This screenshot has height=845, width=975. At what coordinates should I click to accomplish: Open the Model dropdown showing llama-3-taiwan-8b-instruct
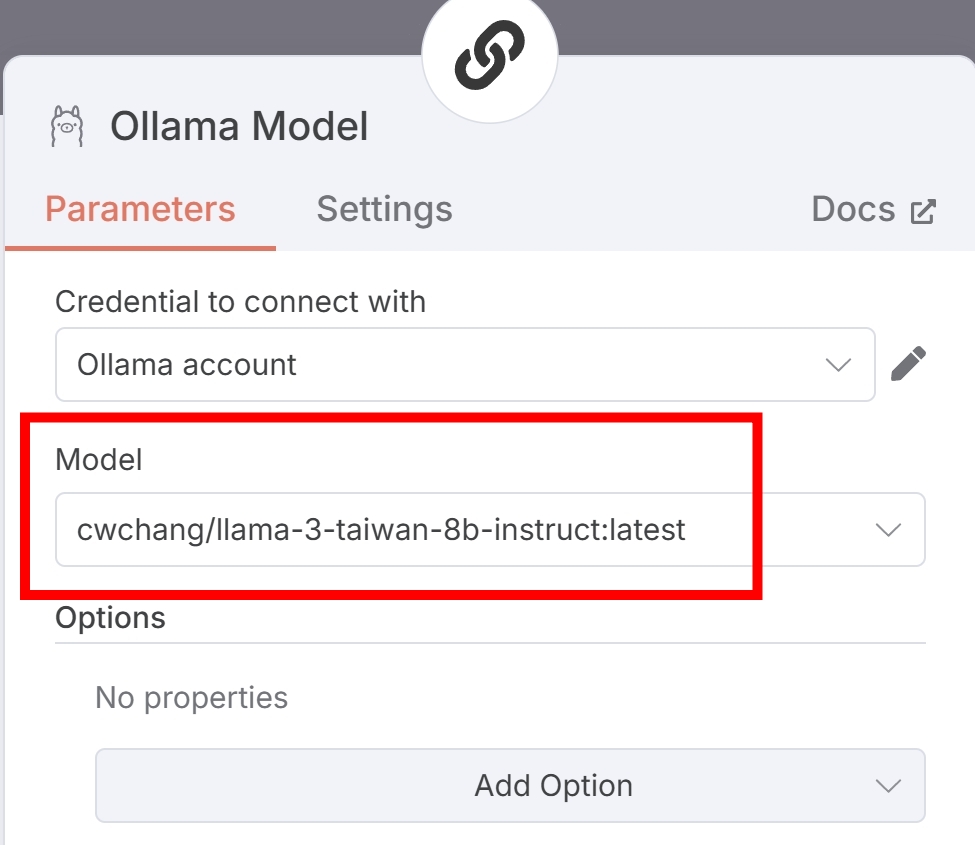pyautogui.click(x=490, y=530)
